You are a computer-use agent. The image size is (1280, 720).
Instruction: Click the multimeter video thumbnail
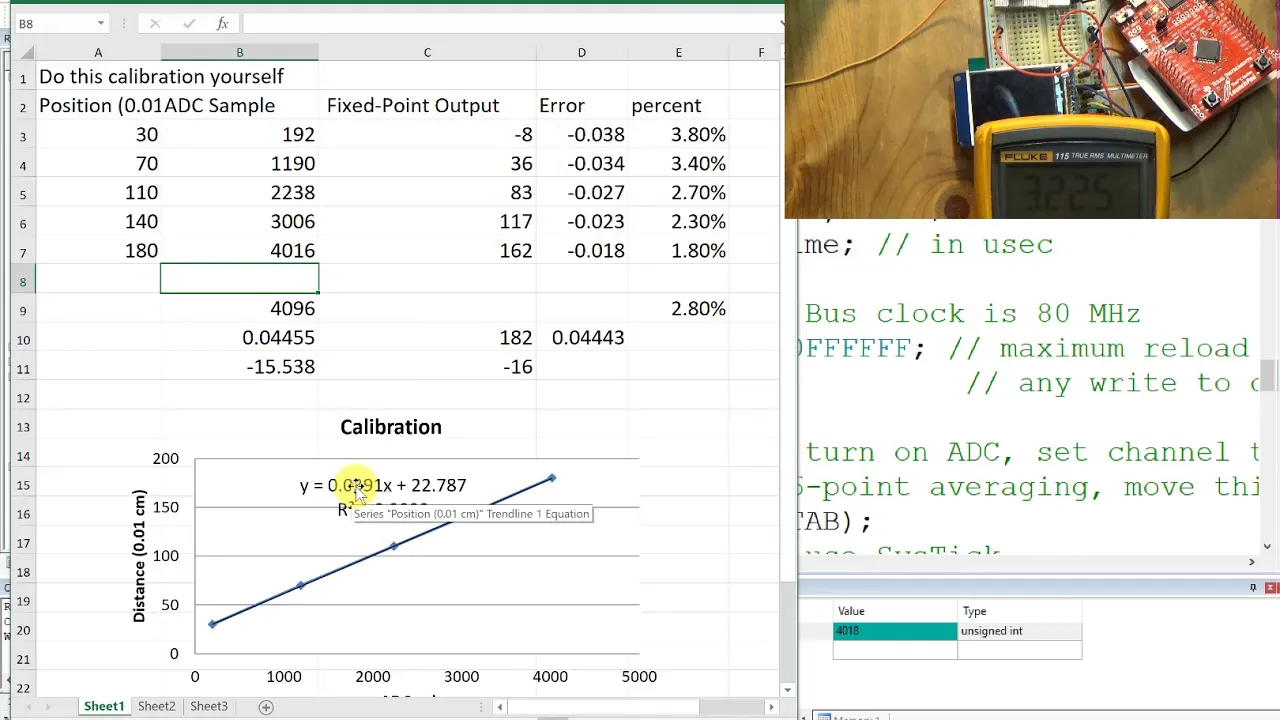1032,109
